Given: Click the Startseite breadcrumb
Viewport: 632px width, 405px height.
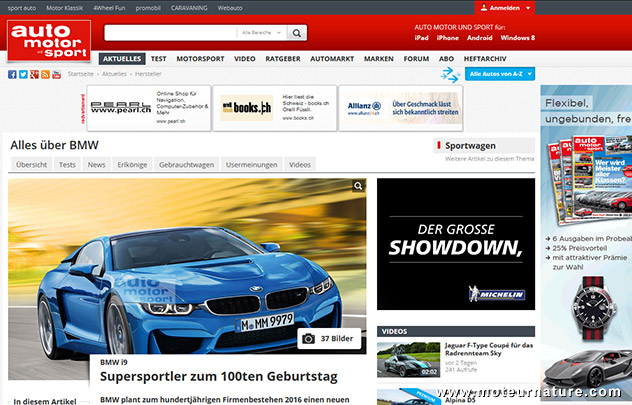Looking at the screenshot, I should (x=81, y=74).
